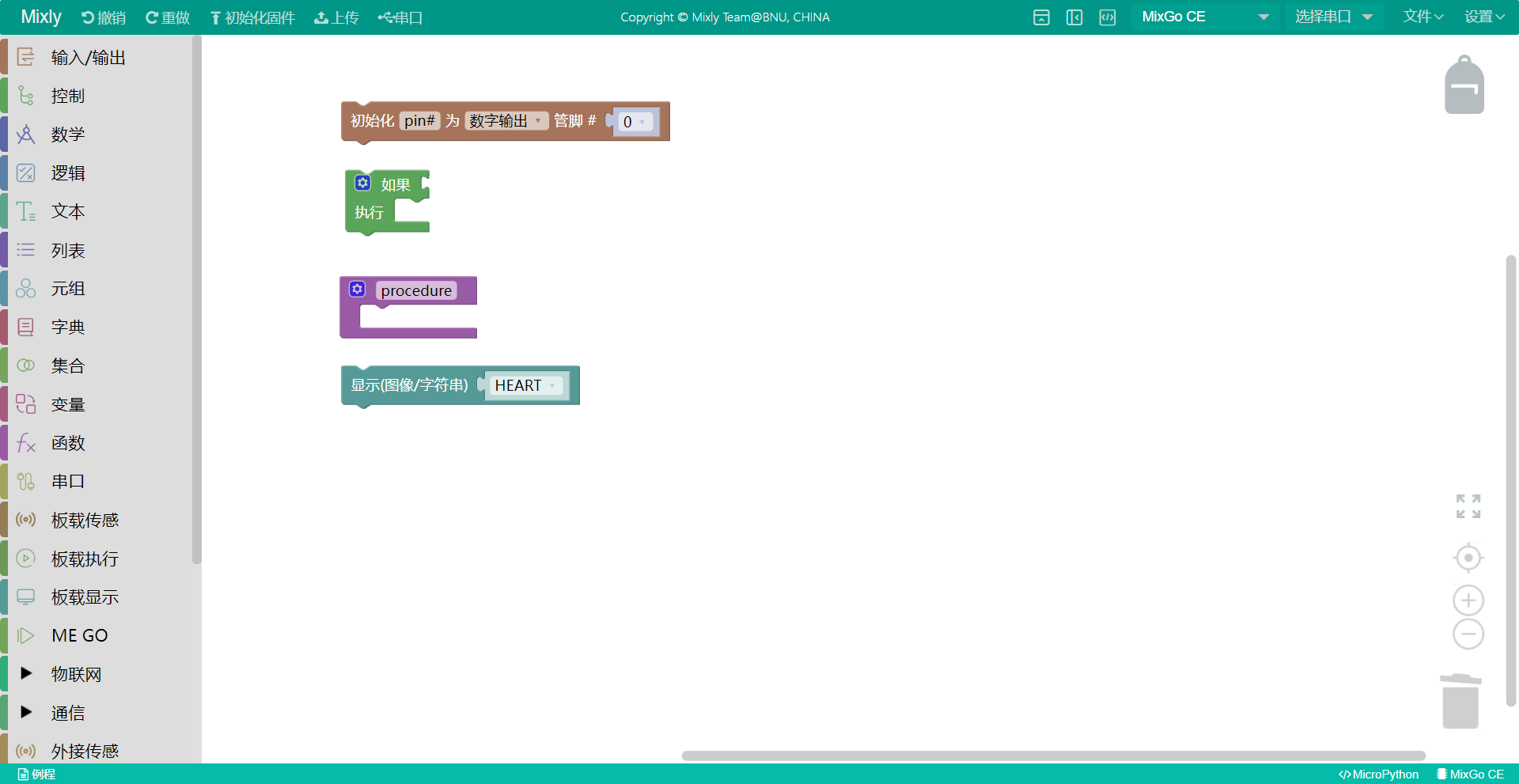Select the 列表 list icon
The image size is (1519, 784).
click(x=25, y=250)
